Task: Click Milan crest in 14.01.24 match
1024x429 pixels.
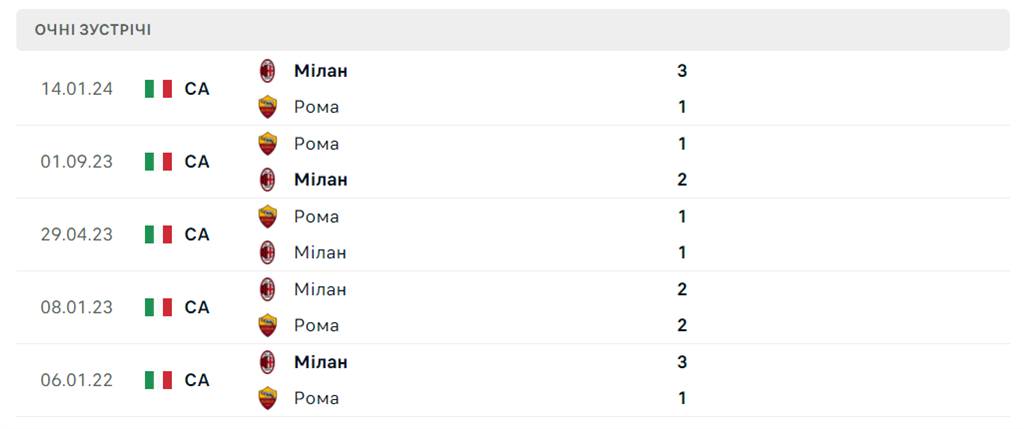Action: (x=267, y=71)
